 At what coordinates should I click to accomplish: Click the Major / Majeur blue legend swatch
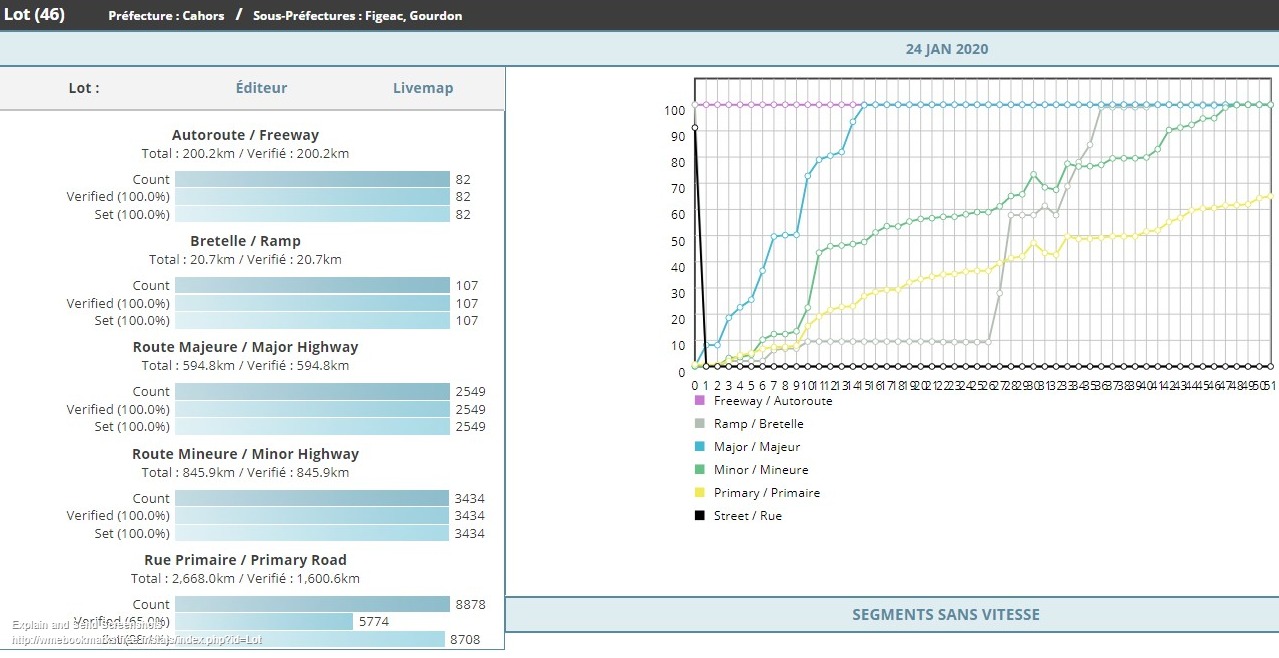pos(700,447)
